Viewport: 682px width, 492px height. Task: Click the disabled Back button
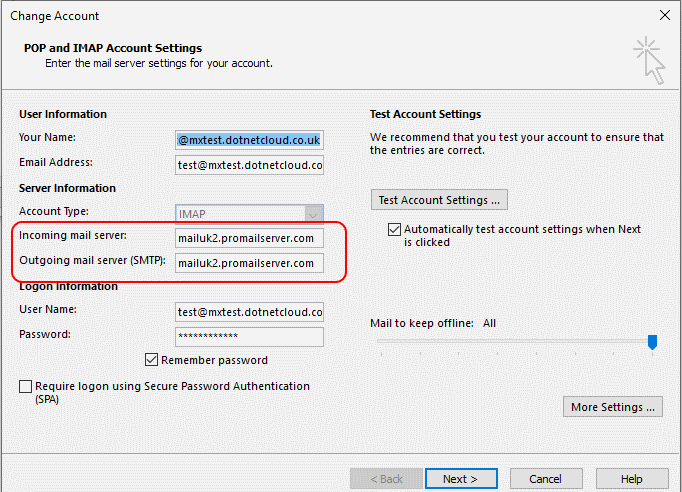click(x=386, y=479)
